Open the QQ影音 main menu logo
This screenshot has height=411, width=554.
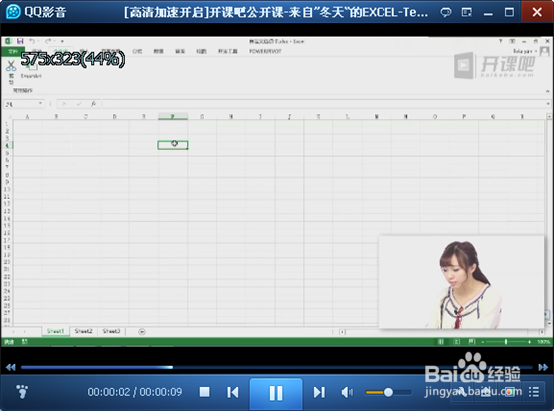pos(13,12)
